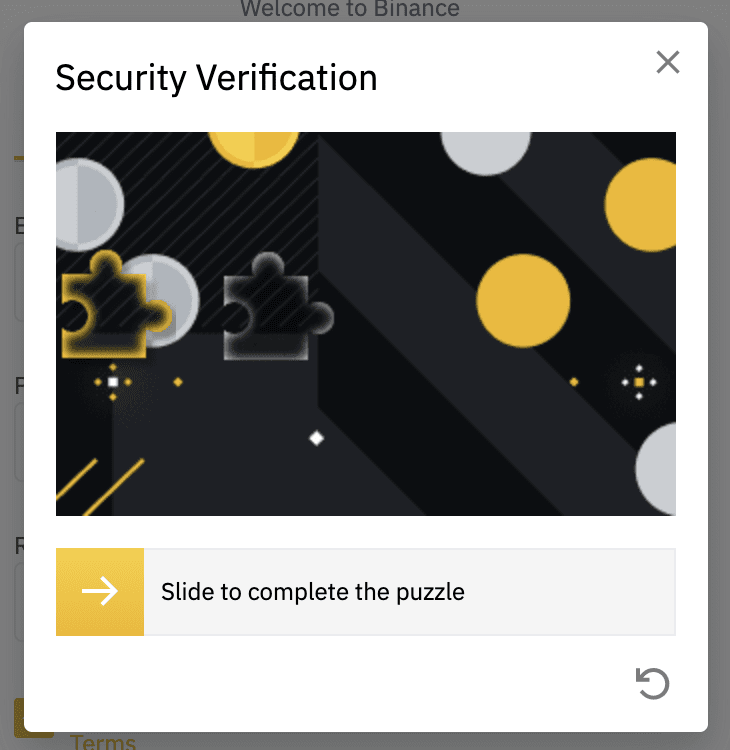The height and width of the screenshot is (750, 730).
Task: Click the yellow circle on puzzle's right edge
Action: tap(643, 204)
